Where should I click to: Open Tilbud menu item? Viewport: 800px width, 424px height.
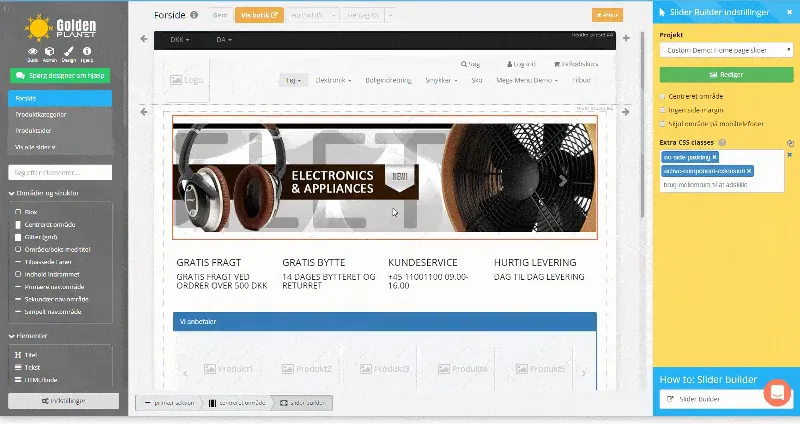581,80
